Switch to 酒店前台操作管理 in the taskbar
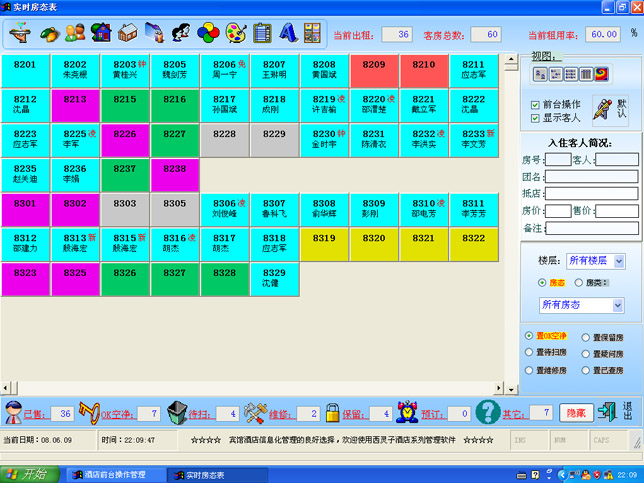This screenshot has height=483, width=644. point(108,474)
